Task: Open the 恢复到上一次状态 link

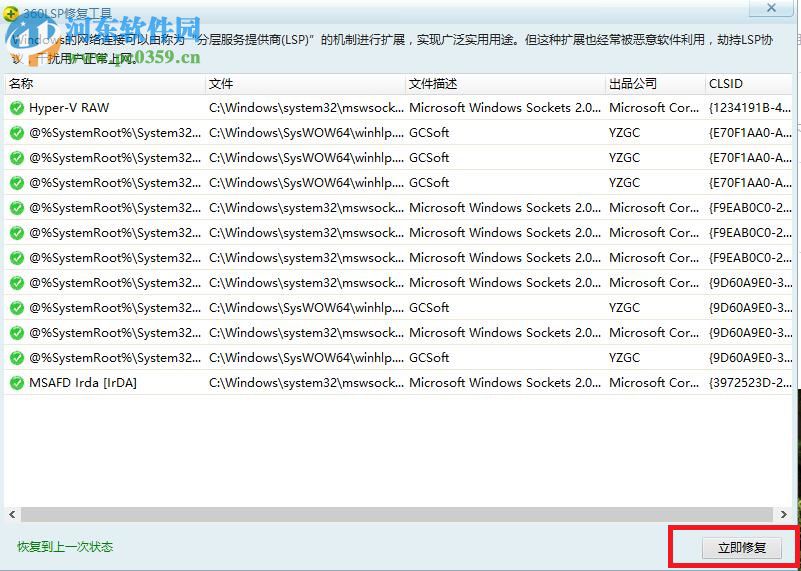Action: click(x=65, y=547)
